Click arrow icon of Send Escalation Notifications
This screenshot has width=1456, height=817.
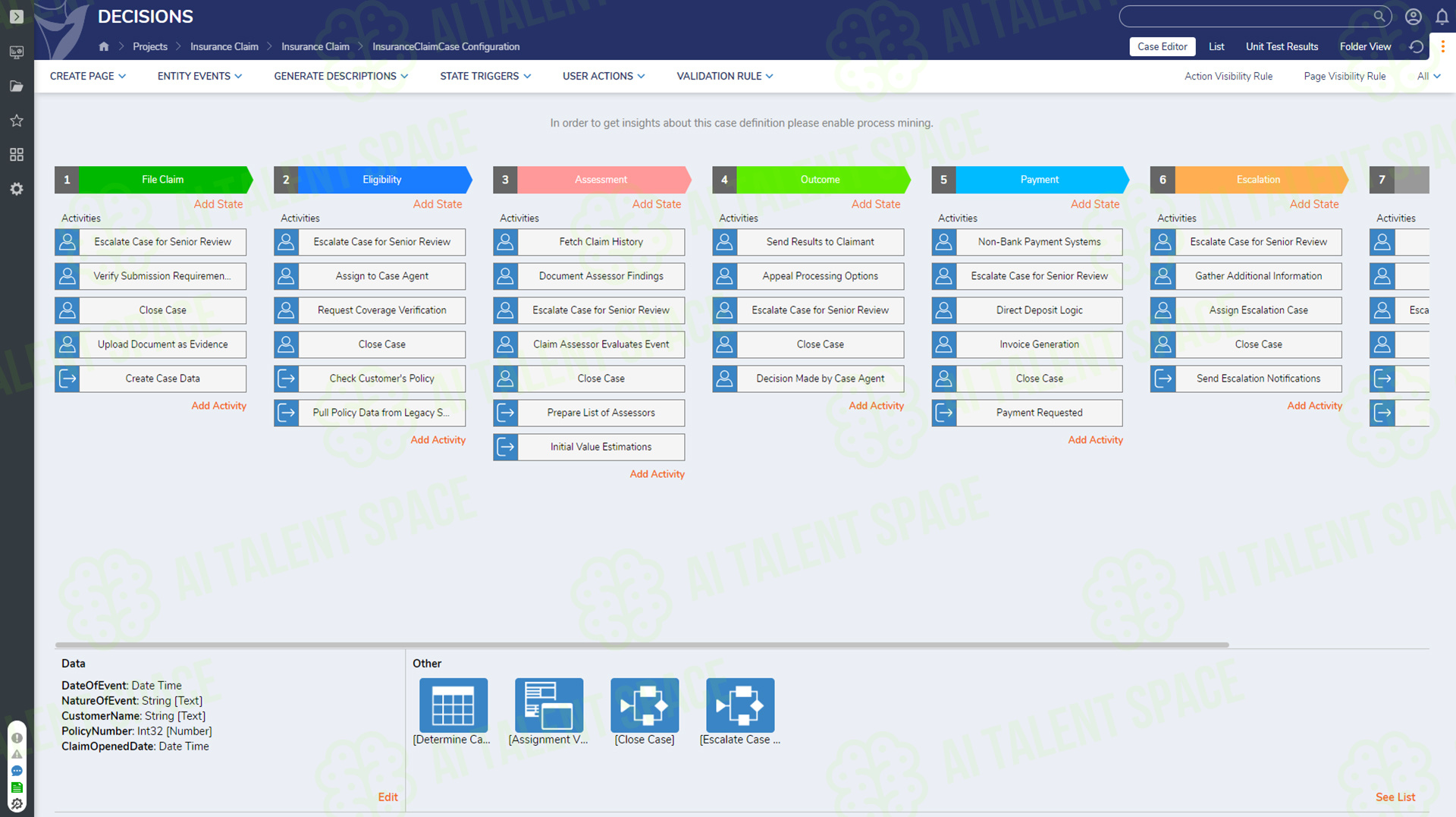tap(1163, 379)
